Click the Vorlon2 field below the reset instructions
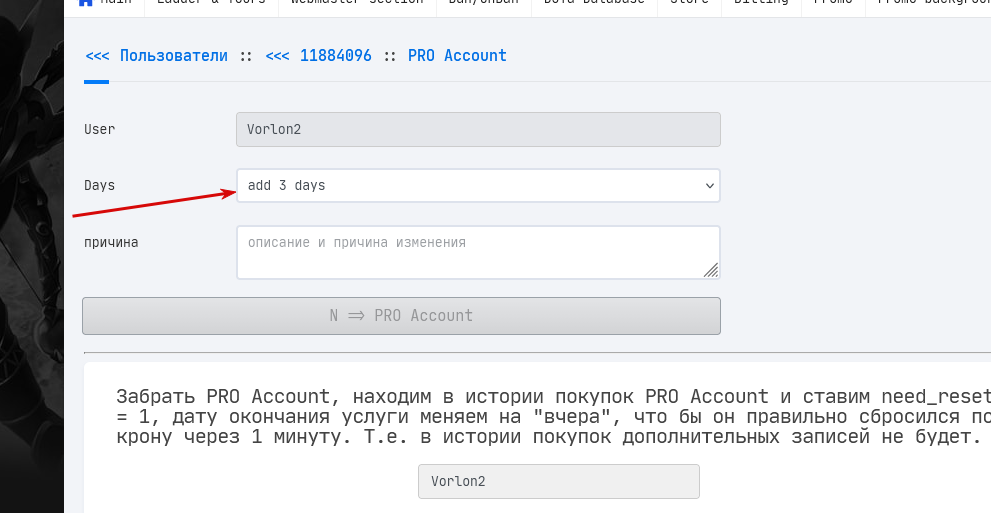 [x=558, y=481]
